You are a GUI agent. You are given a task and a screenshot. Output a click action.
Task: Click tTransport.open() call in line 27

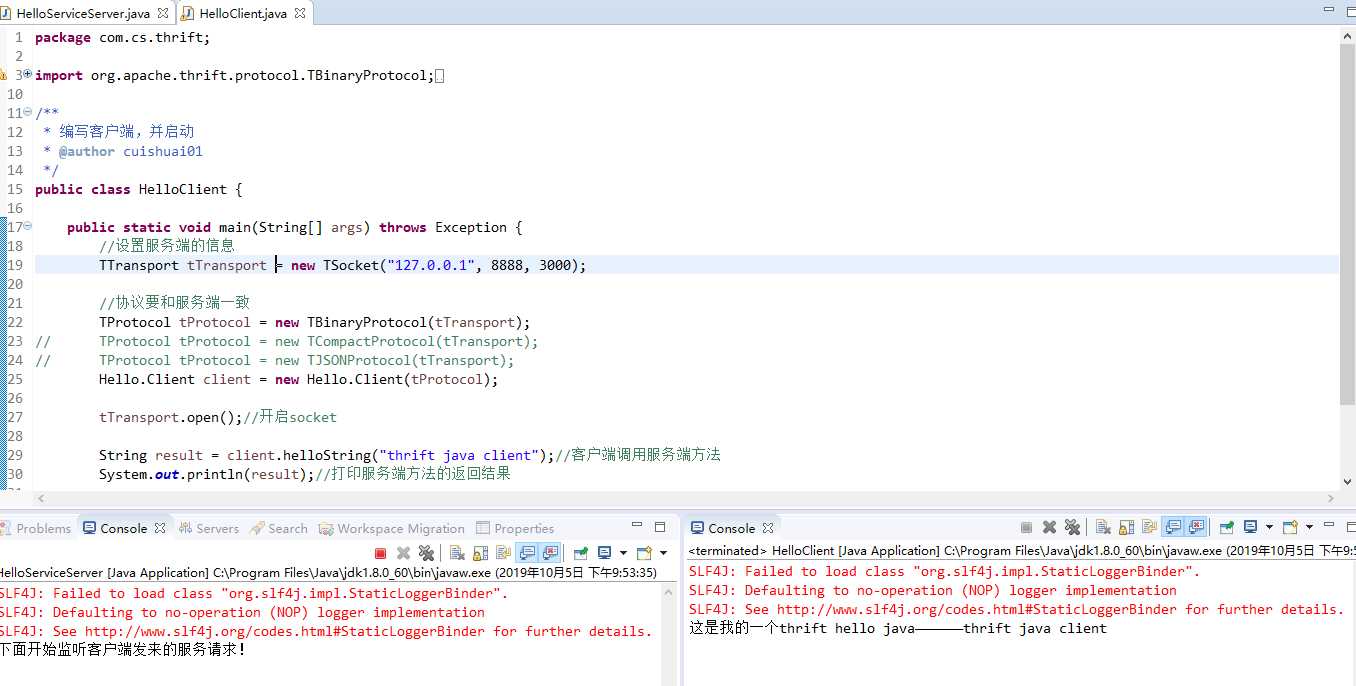coord(171,417)
